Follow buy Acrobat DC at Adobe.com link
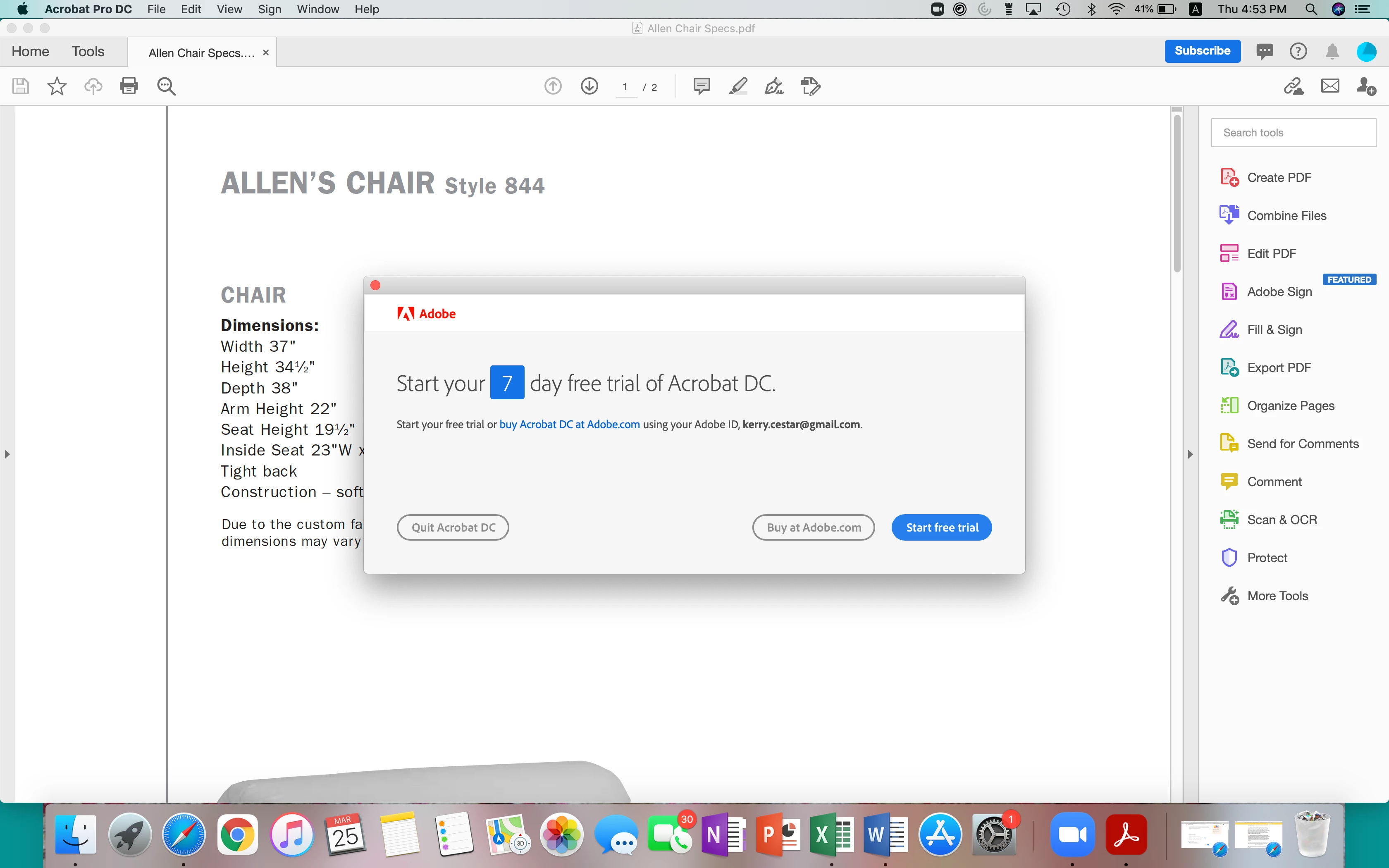 click(569, 424)
